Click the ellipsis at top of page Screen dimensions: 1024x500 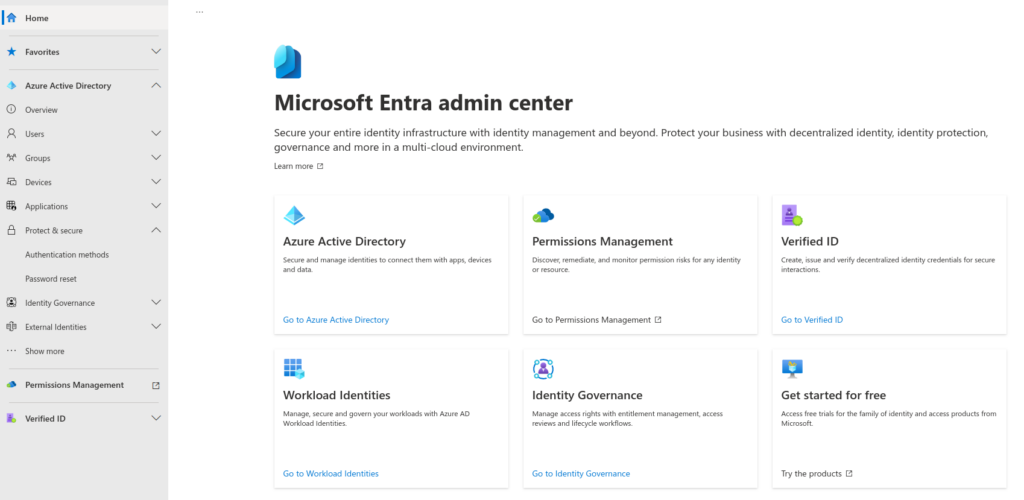[199, 12]
